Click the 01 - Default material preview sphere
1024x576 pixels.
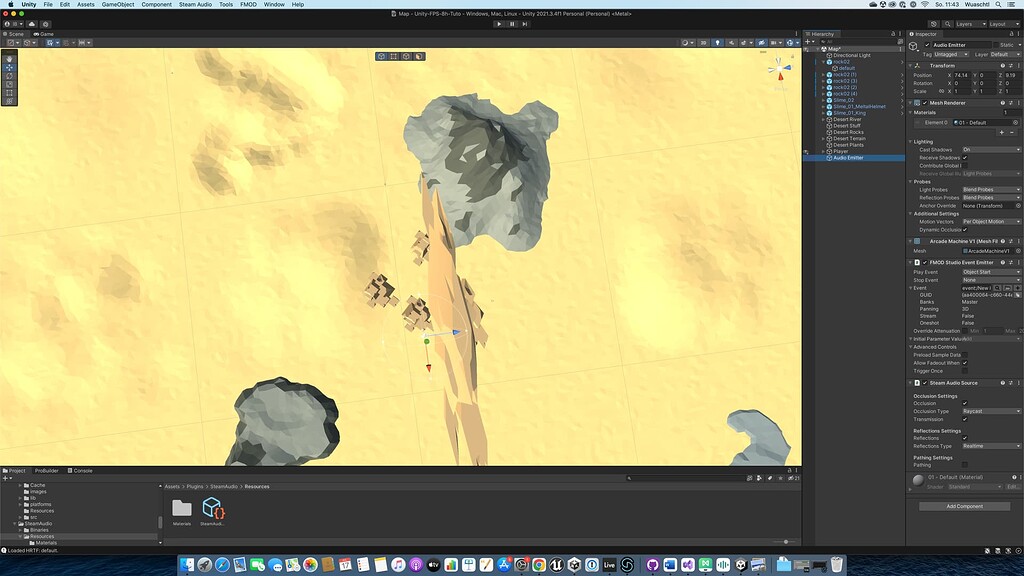(919, 481)
